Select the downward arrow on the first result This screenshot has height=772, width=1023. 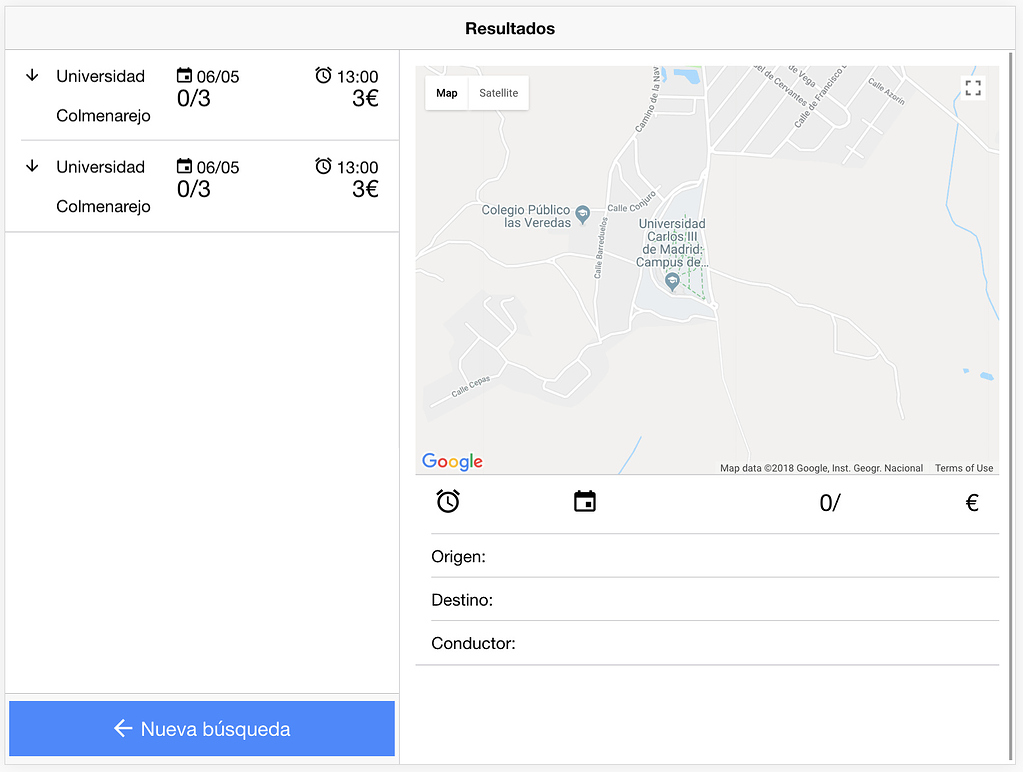[32, 75]
